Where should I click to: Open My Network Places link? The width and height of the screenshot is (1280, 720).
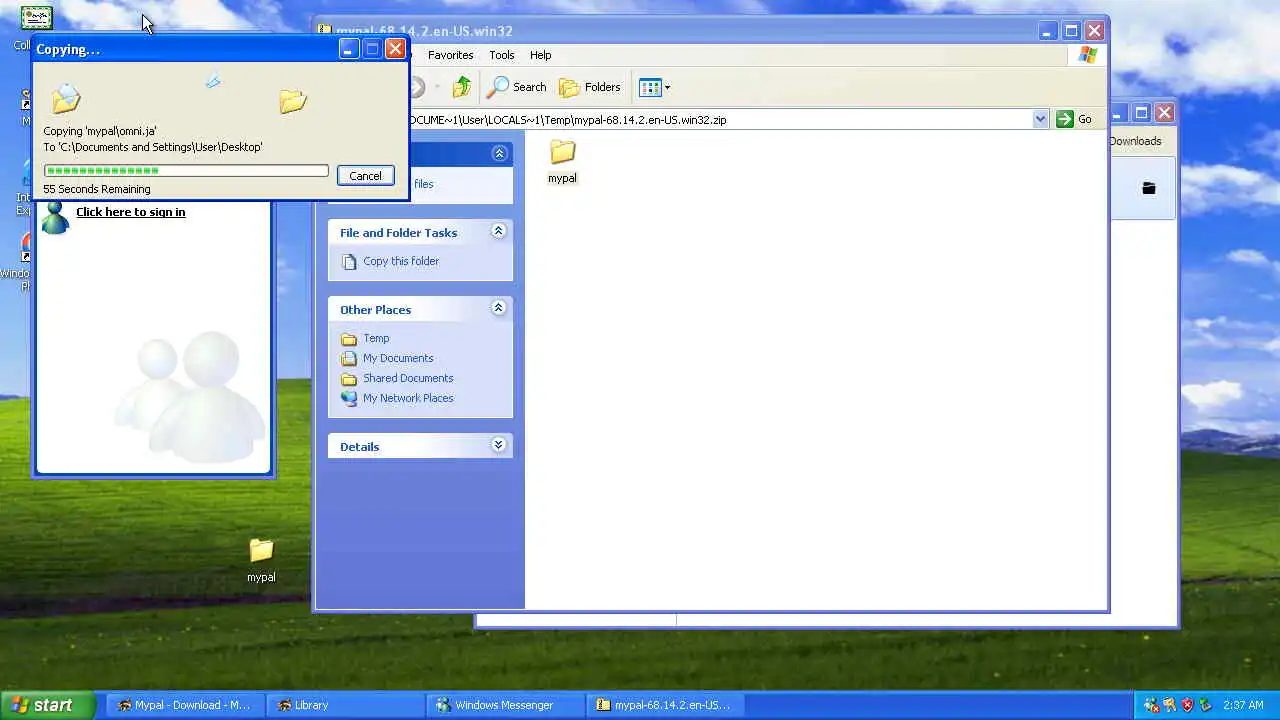coord(408,398)
